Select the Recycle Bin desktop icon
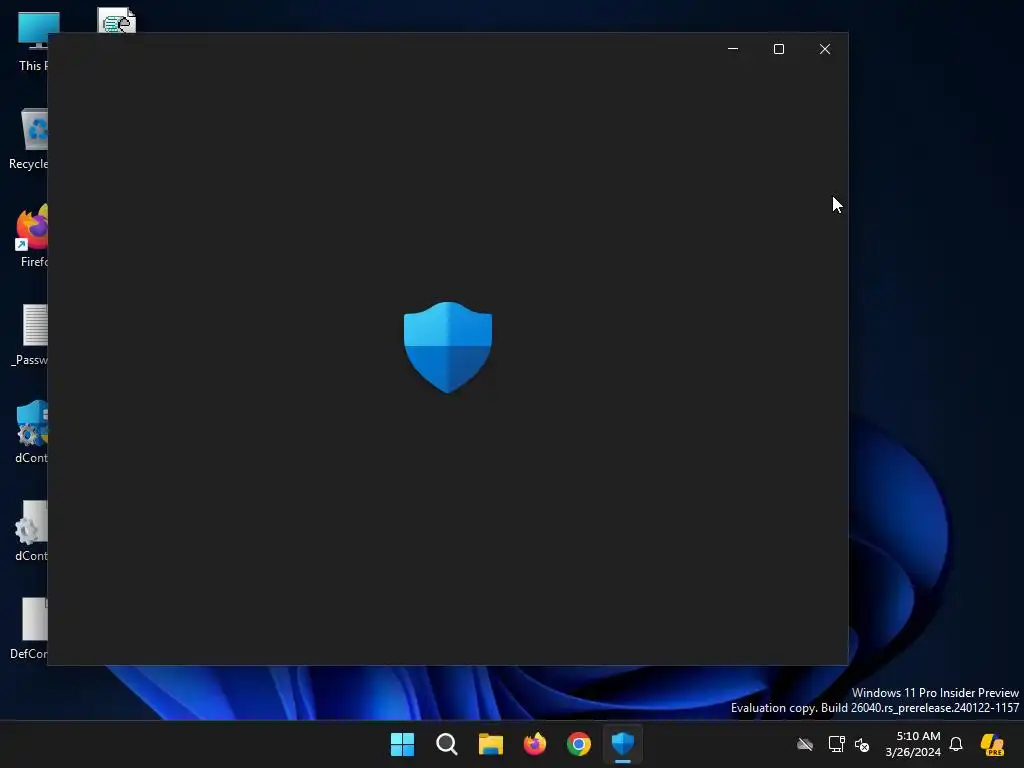This screenshot has height=768, width=1024. point(29,139)
